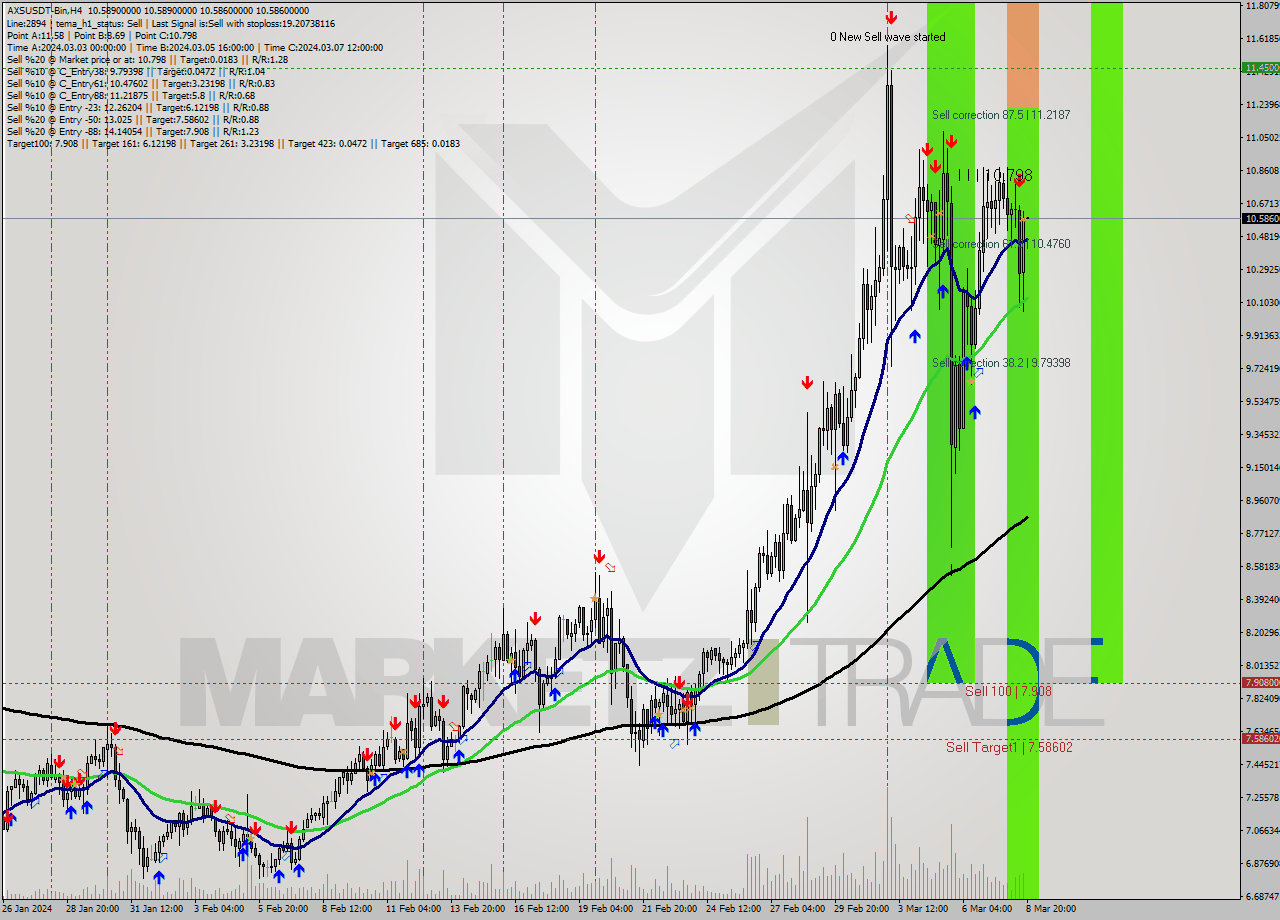Click the '26 Jan 2024' date axis label
The width and height of the screenshot is (1280, 920).
[x=28, y=908]
